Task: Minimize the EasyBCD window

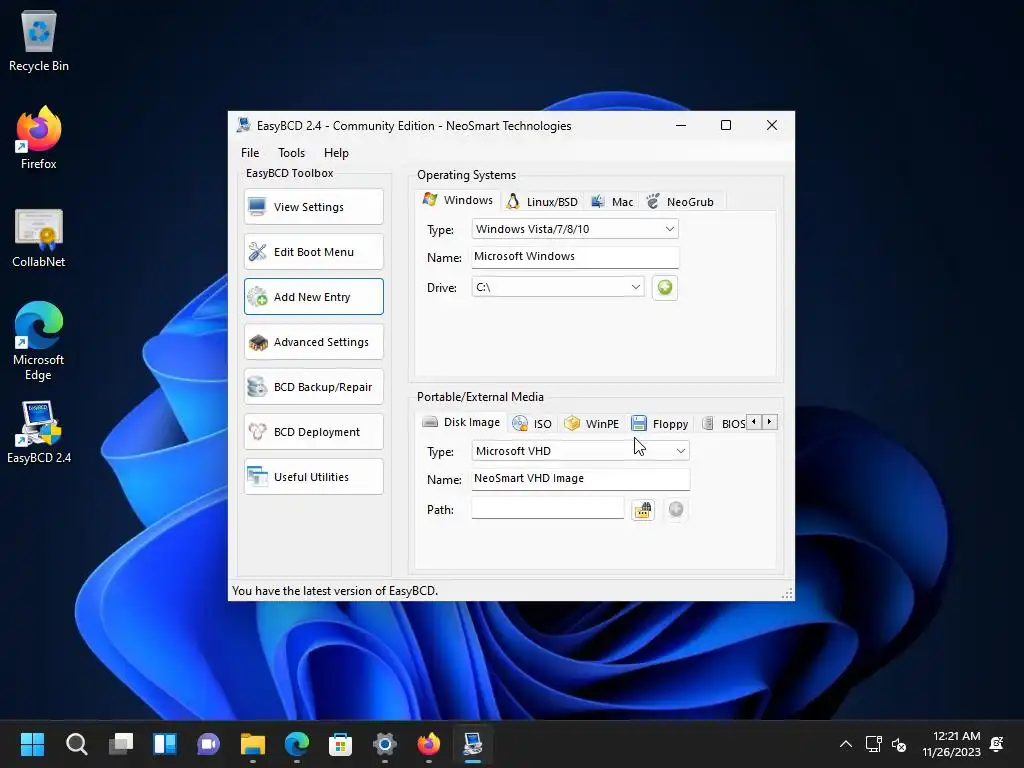Action: (681, 125)
